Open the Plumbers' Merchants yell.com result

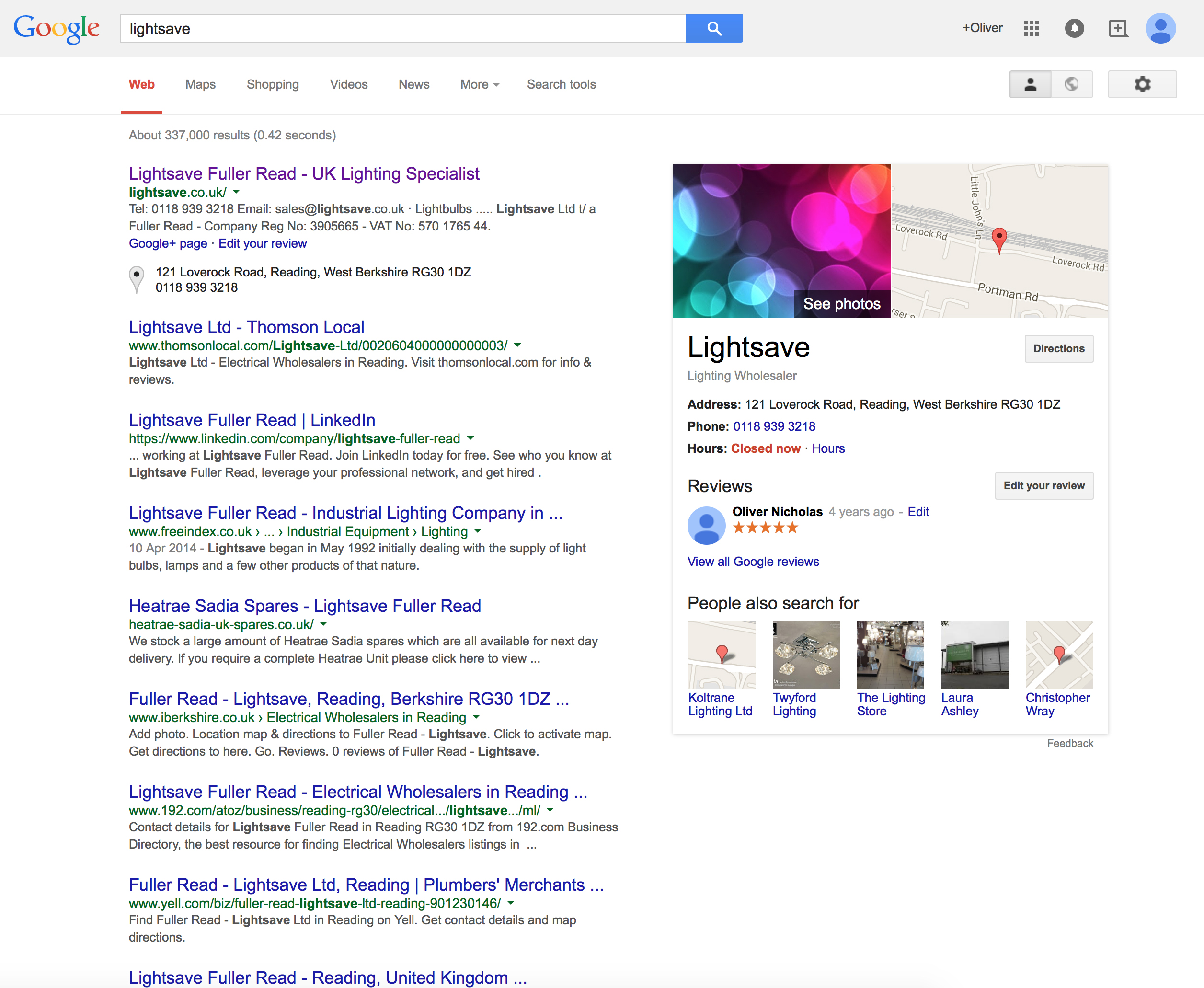point(366,885)
